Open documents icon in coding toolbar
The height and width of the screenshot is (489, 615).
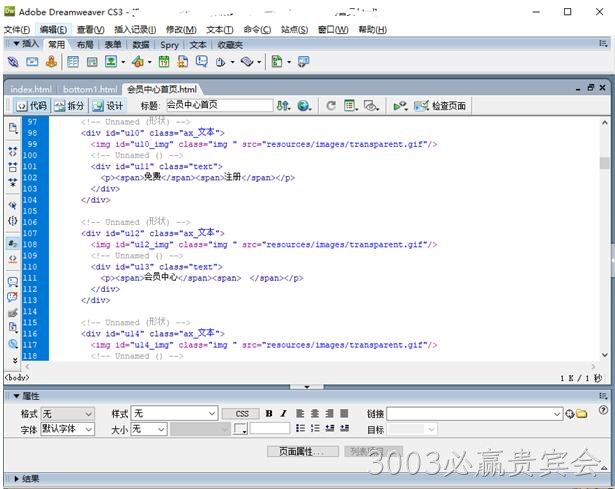coord(13,128)
